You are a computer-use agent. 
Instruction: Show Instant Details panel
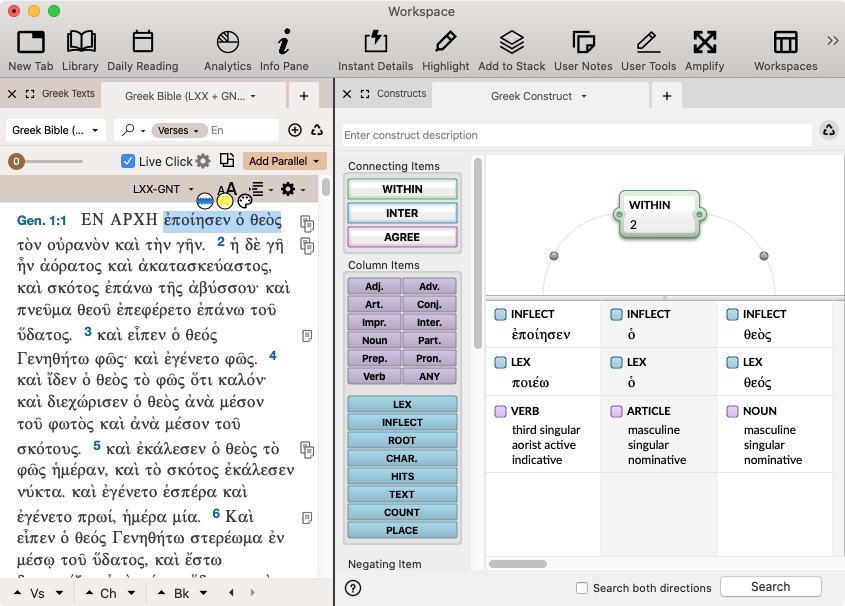point(375,49)
